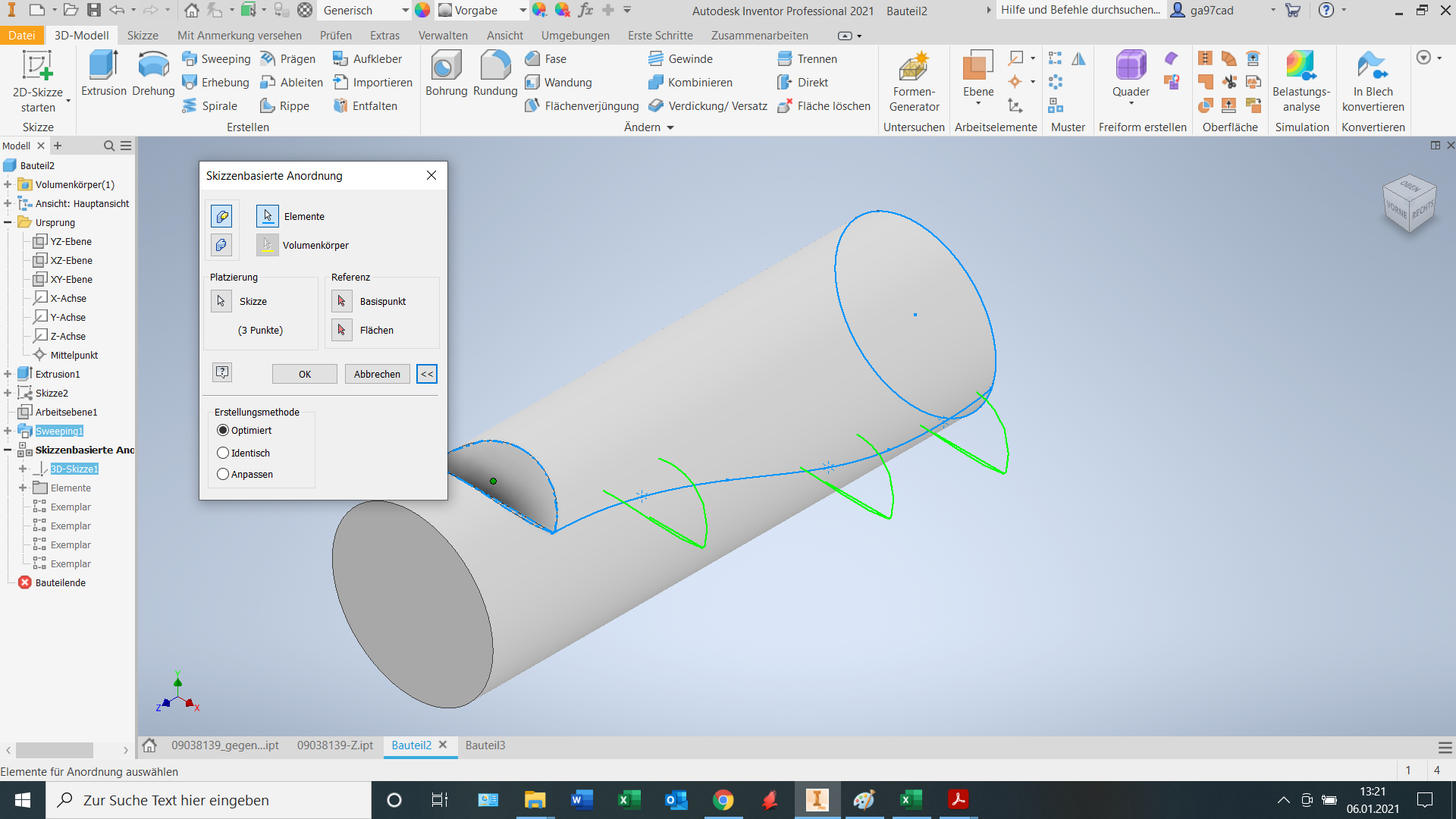
Task: Choose the Optimiert creation method
Action: 222,430
